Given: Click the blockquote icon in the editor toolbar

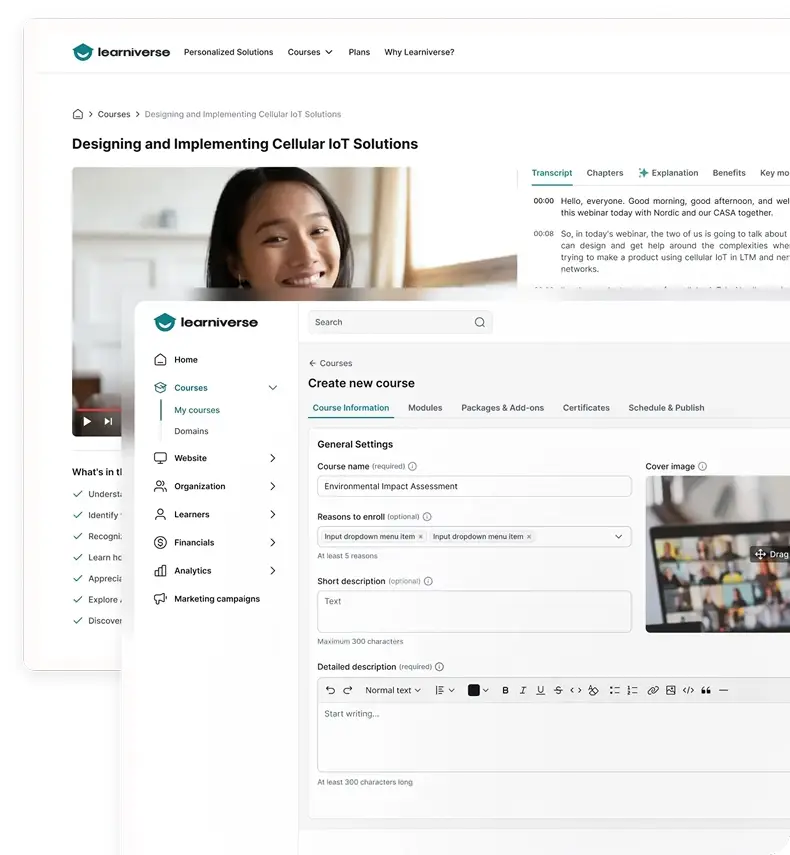Looking at the screenshot, I should click(x=706, y=690).
